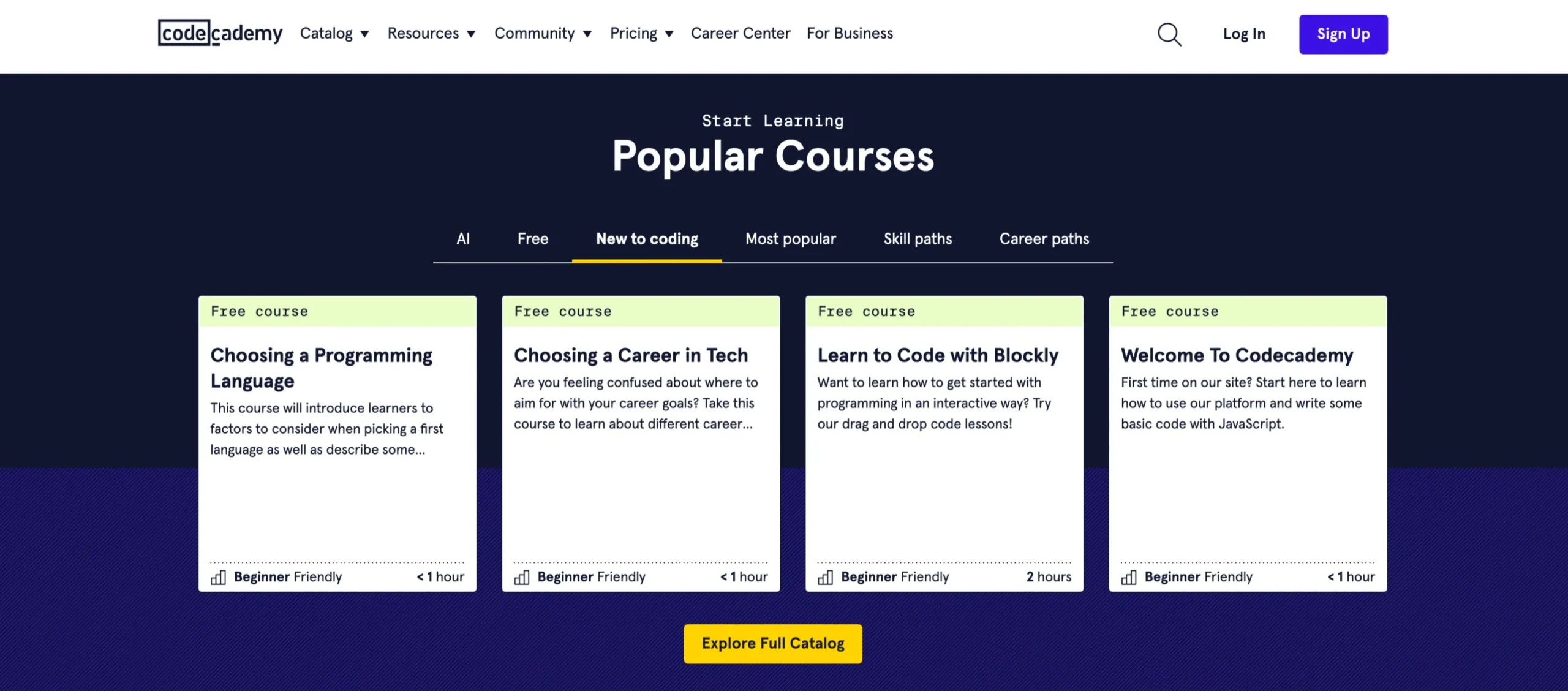Select the AI tab
The width and height of the screenshot is (1568, 691).
click(x=462, y=239)
